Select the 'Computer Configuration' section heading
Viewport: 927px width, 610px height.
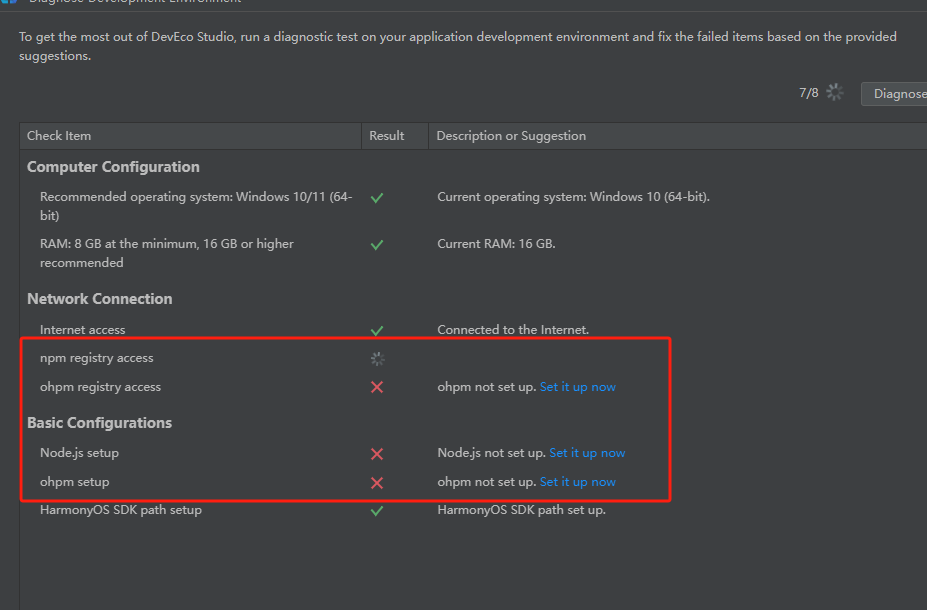point(114,167)
